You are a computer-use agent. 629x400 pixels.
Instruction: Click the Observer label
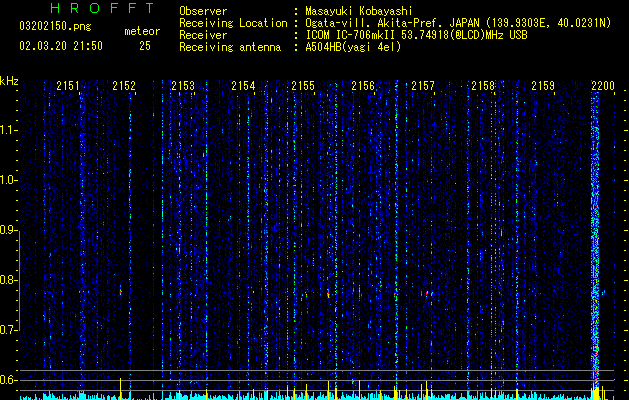(203, 11)
